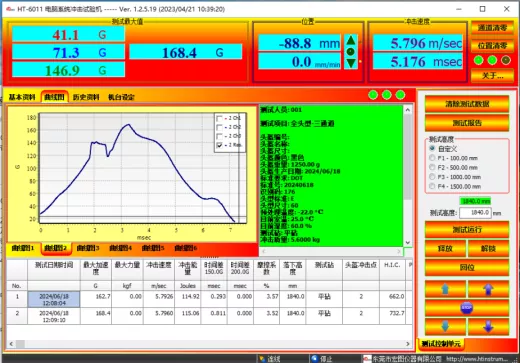Switch to curve tab 曲线图4
The image size is (520, 363).
[x=121, y=248]
